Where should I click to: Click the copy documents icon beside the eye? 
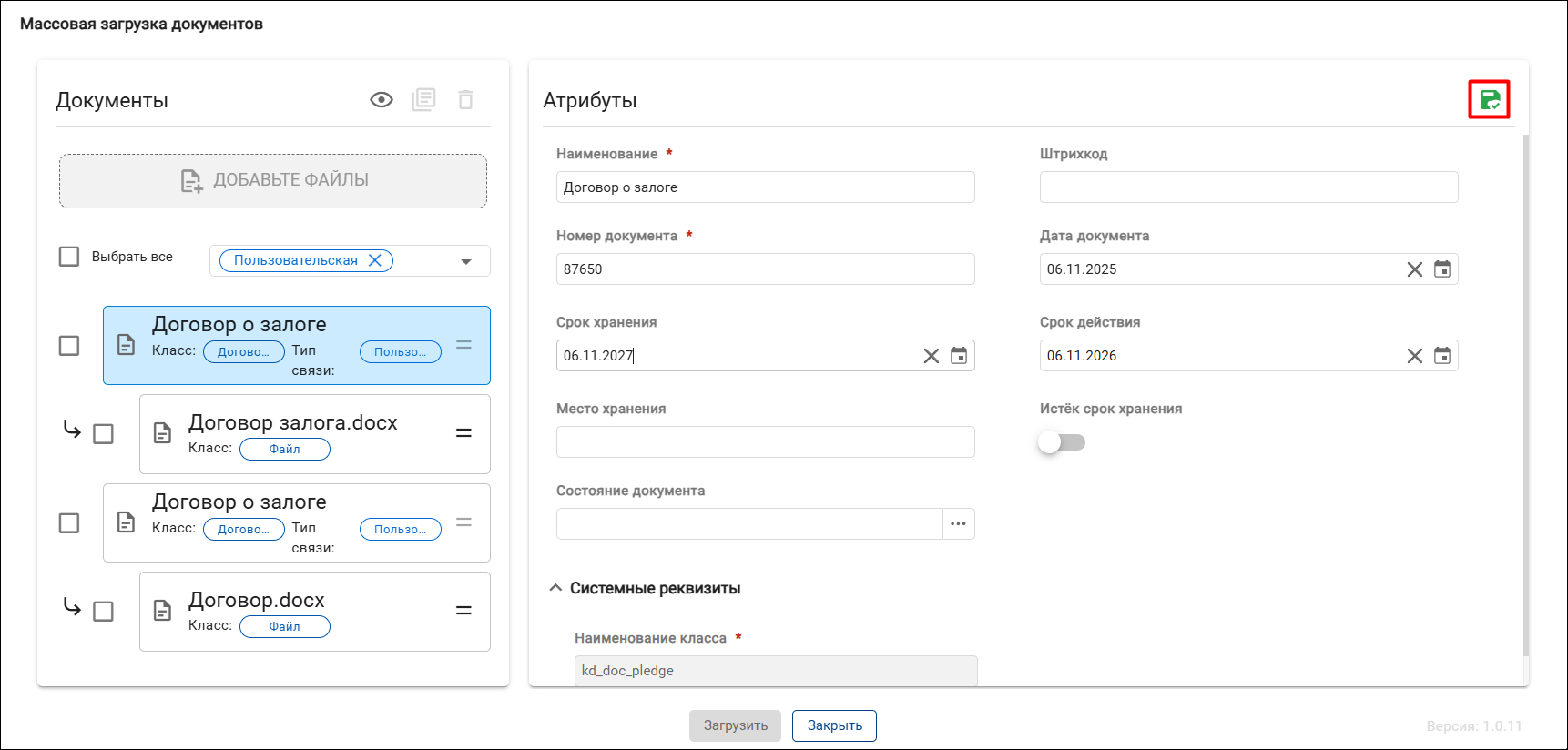(423, 100)
